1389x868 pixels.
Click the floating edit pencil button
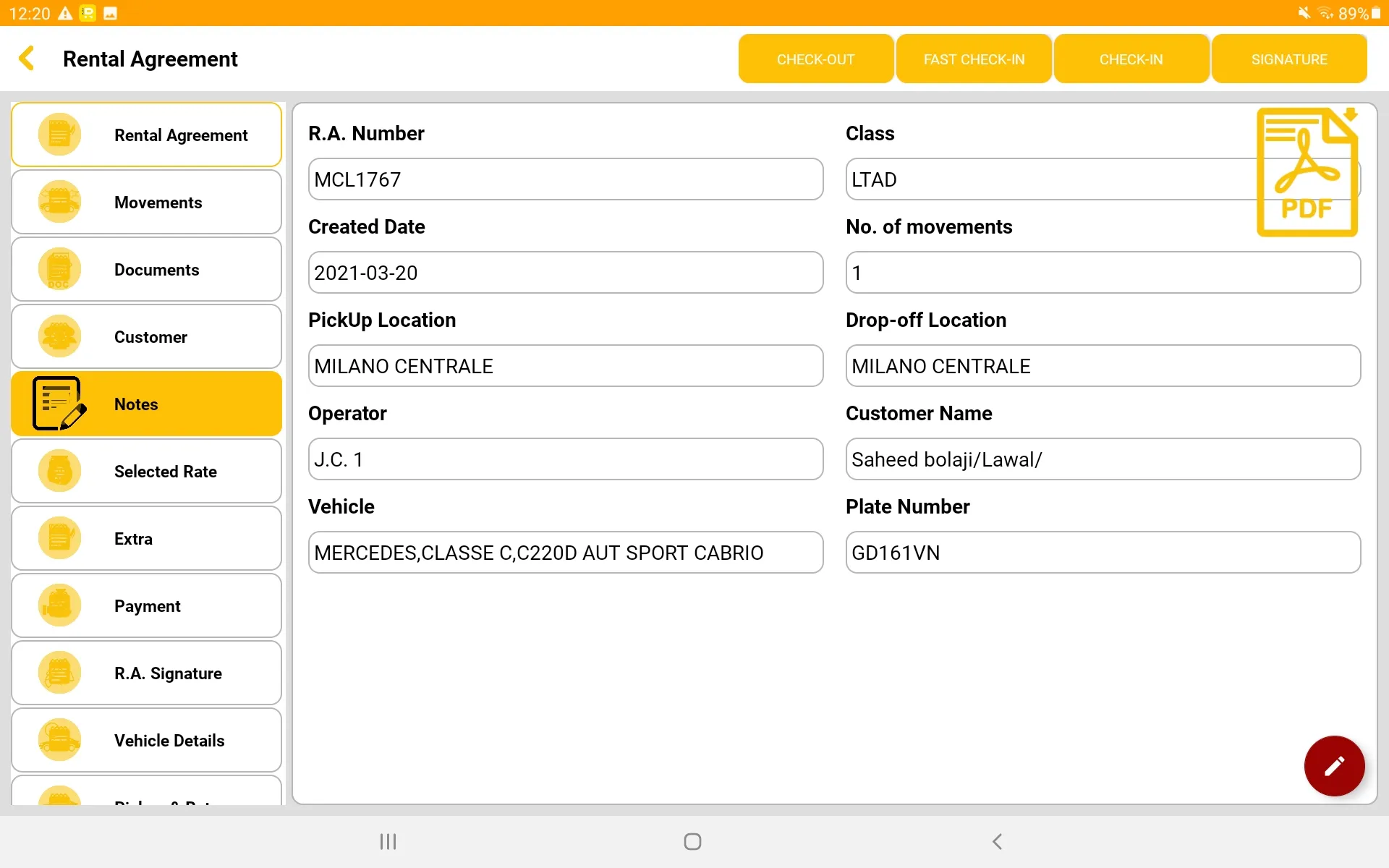pos(1335,766)
